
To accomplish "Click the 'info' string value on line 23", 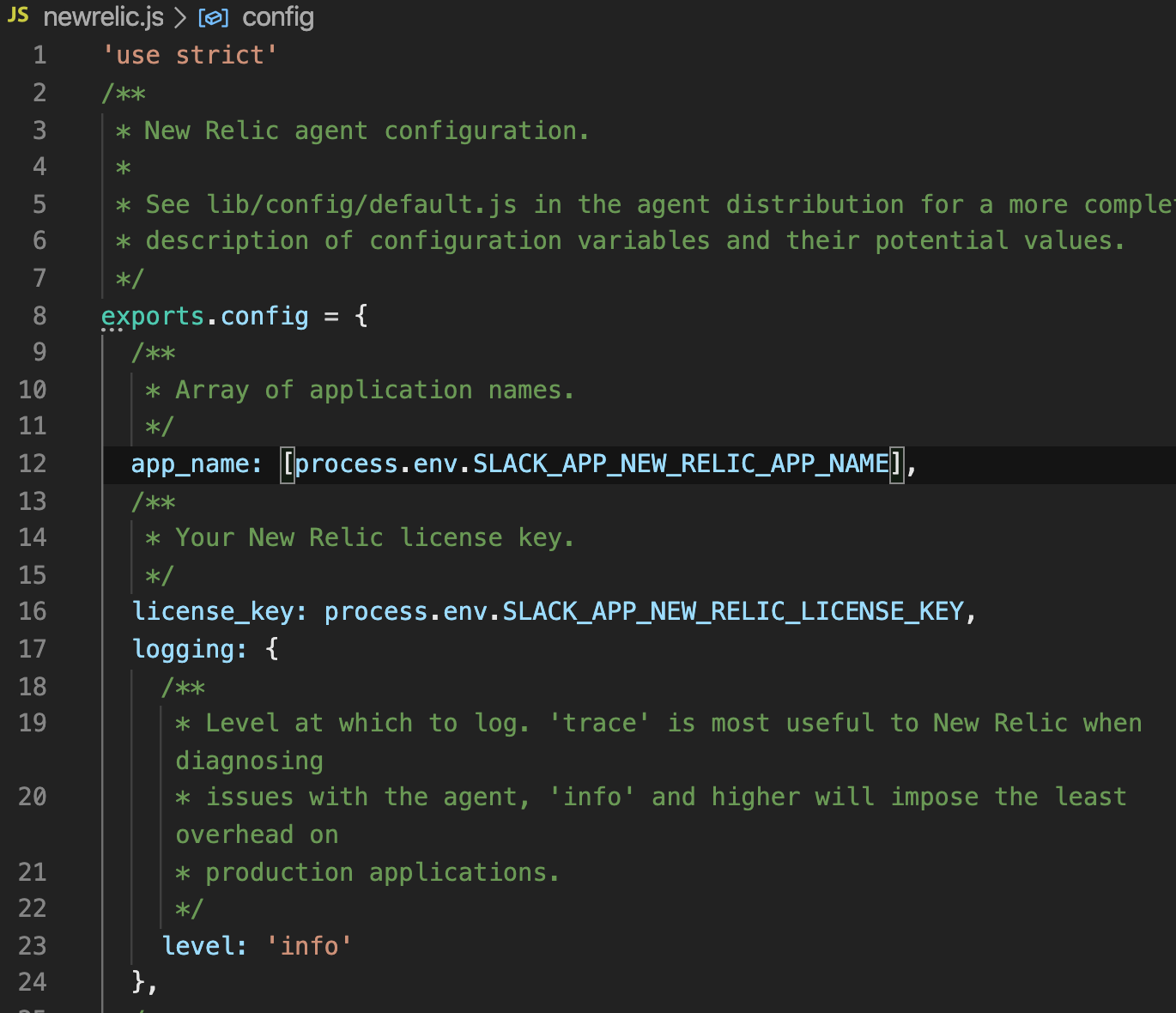I will (x=309, y=946).
